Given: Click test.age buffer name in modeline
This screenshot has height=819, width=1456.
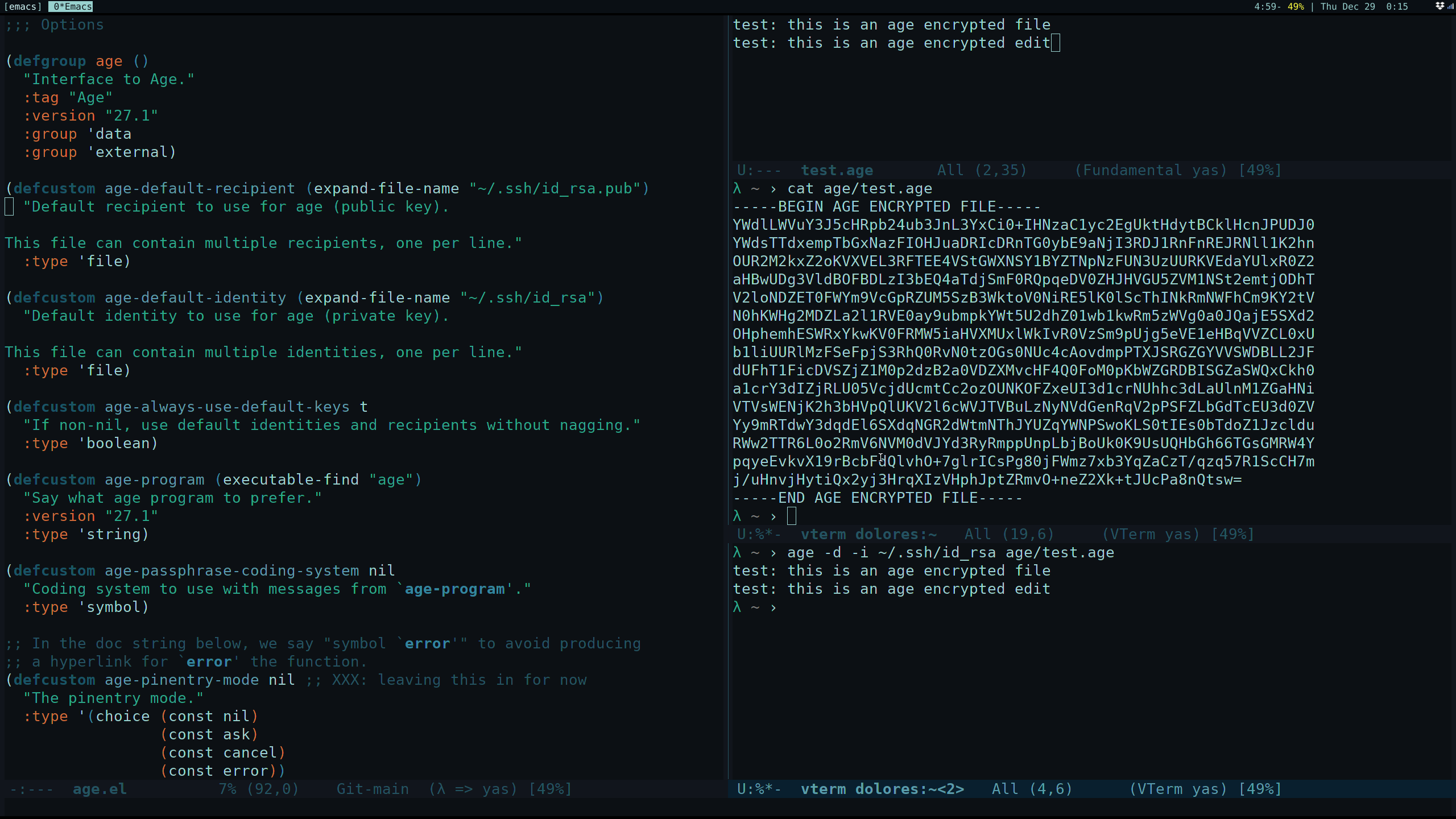Looking at the screenshot, I should pos(837,170).
